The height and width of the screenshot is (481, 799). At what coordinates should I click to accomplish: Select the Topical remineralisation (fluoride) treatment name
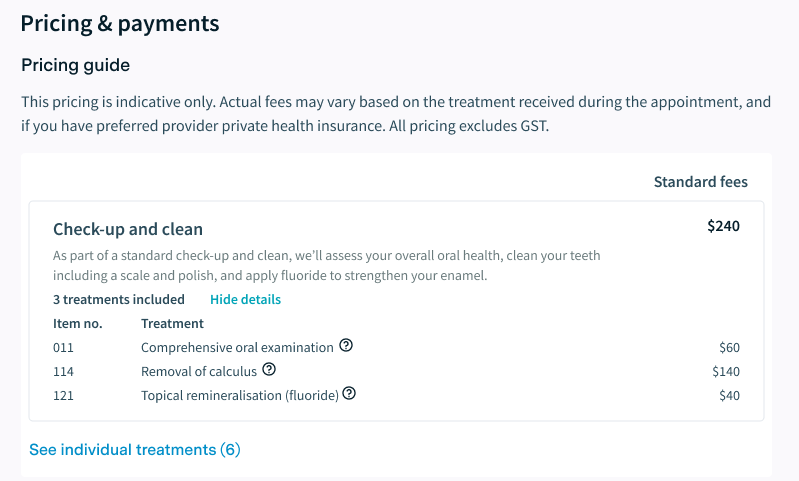click(x=240, y=395)
